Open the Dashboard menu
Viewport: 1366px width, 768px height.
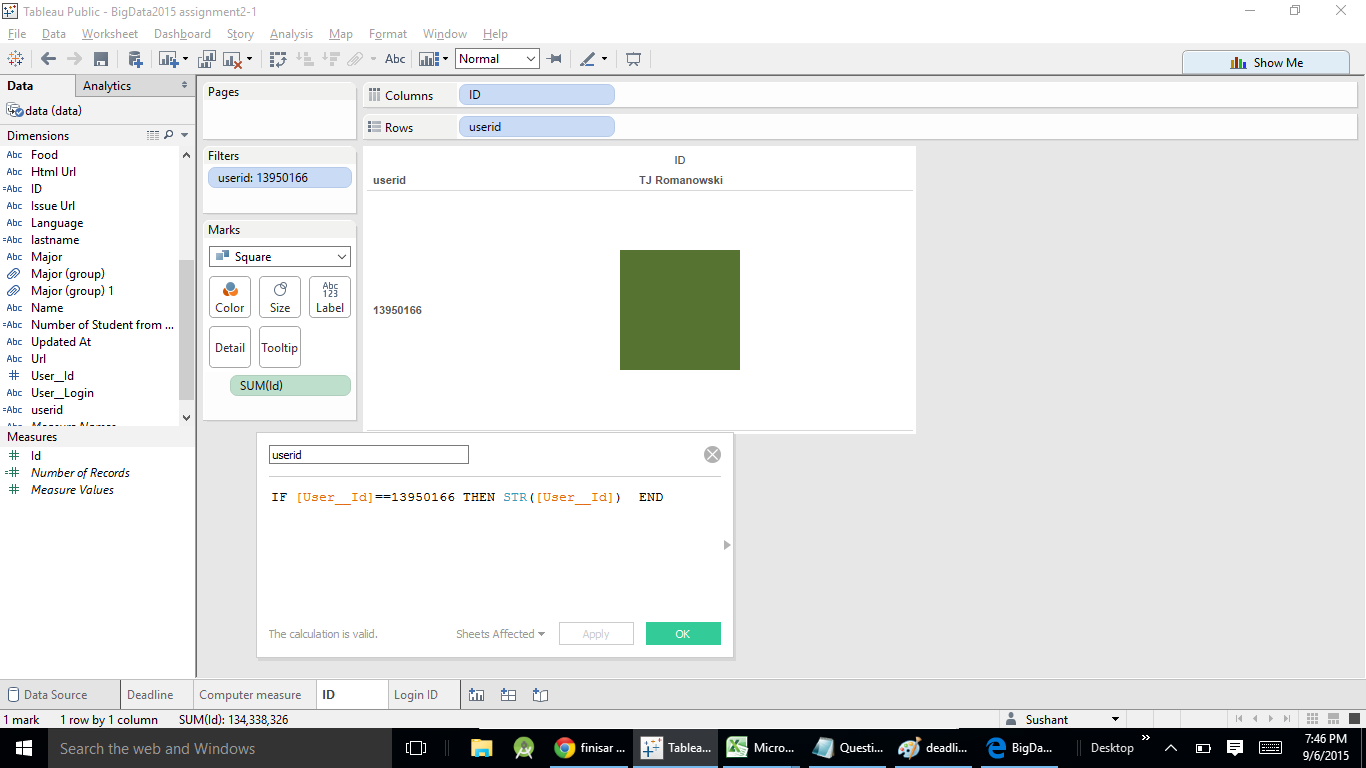(x=182, y=33)
